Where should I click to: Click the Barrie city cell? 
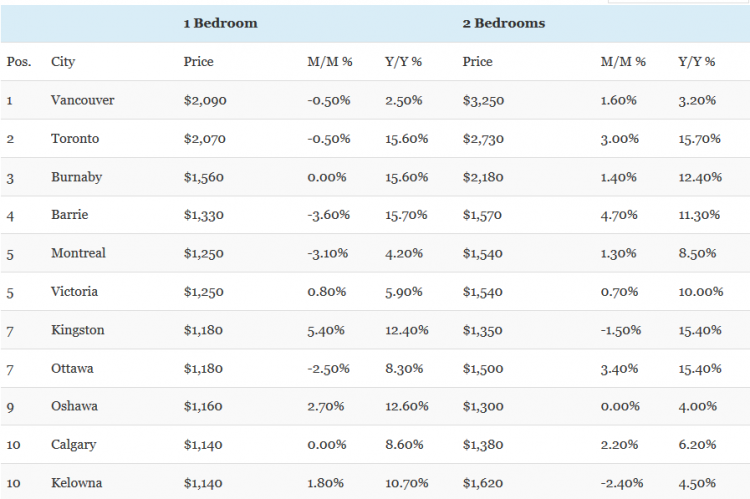[68, 215]
